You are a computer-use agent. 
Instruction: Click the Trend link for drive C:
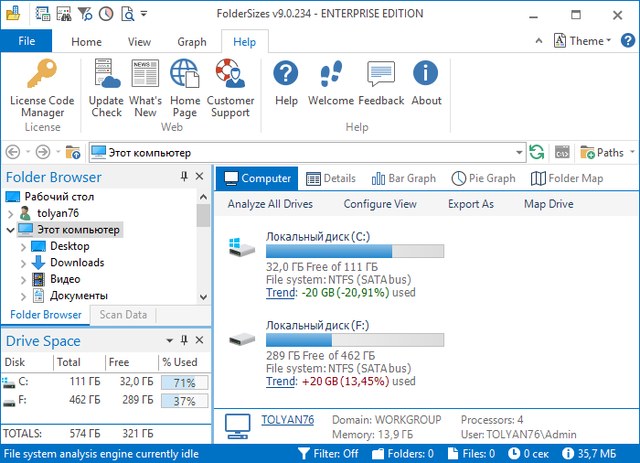pos(281,293)
